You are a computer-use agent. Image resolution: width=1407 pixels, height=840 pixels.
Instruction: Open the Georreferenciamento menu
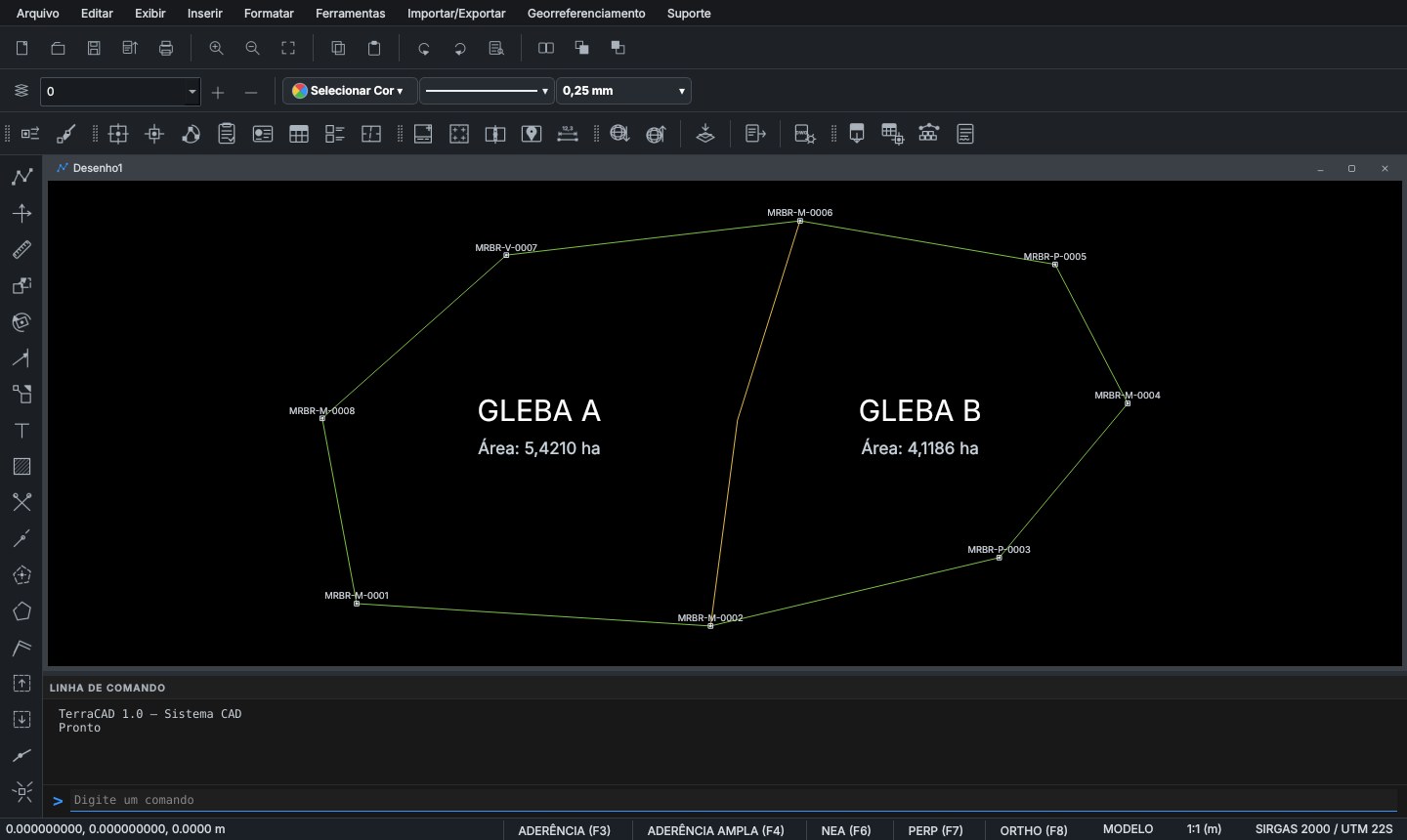coord(586,14)
